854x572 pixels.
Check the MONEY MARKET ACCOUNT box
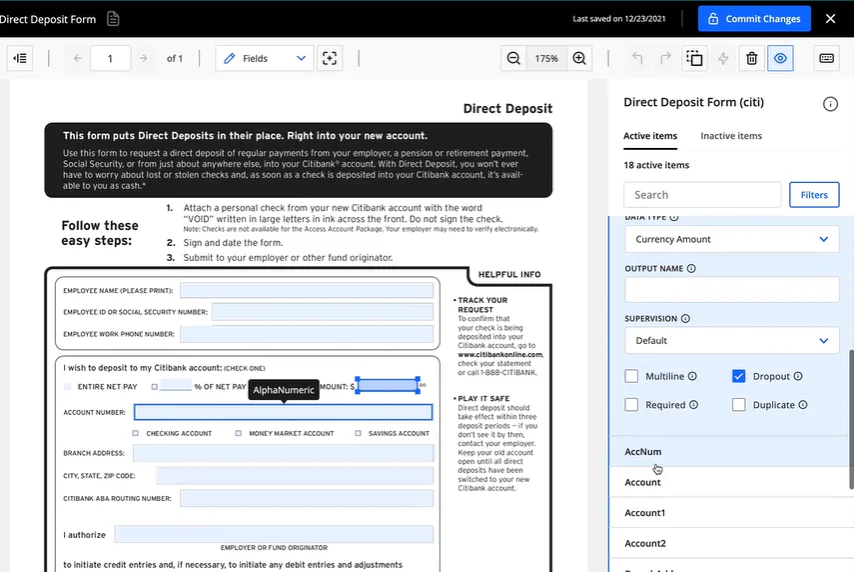(x=239, y=434)
